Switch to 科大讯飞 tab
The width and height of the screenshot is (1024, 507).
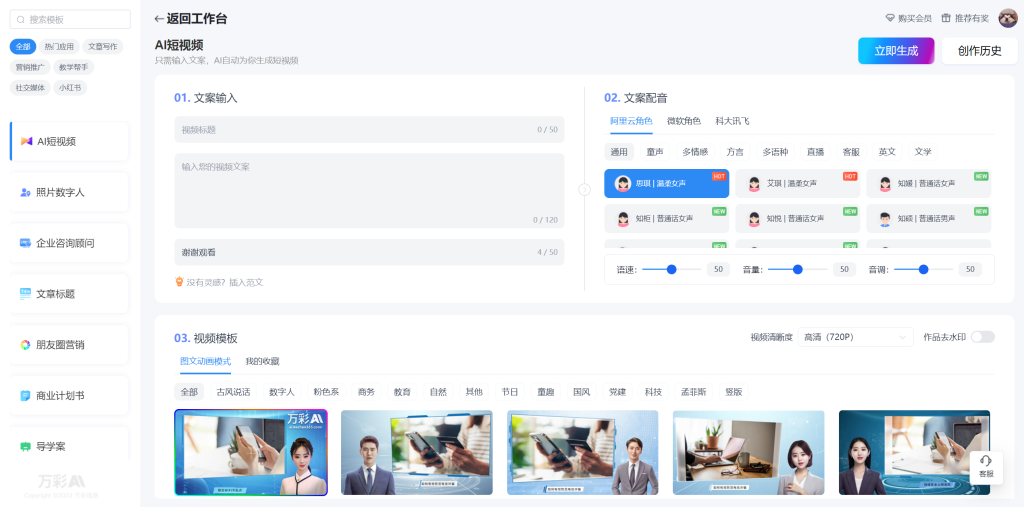tap(732, 121)
